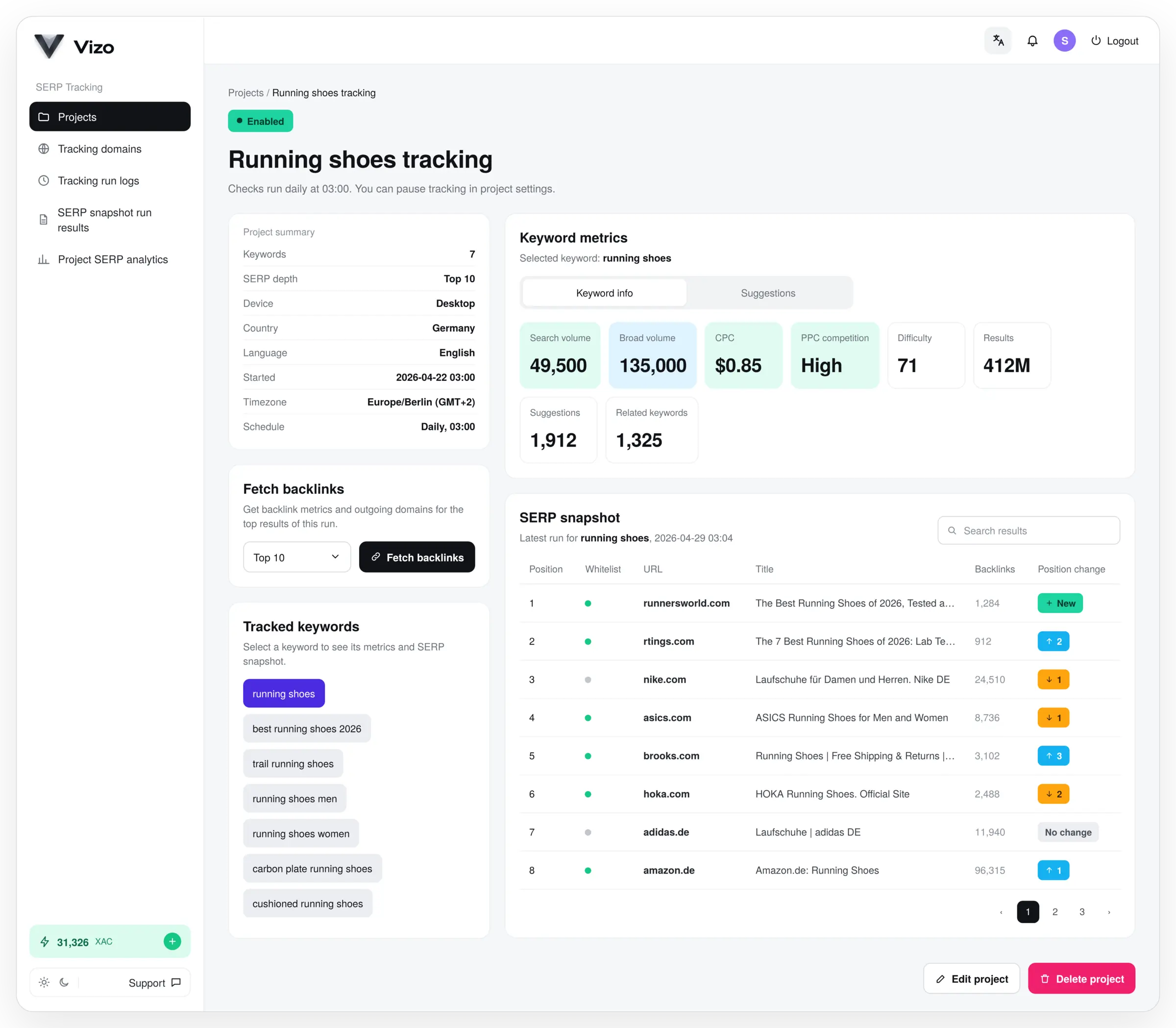Viewport: 1176px width, 1028px height.
Task: Select keyword carbon plate running shoes
Action: pos(313,869)
